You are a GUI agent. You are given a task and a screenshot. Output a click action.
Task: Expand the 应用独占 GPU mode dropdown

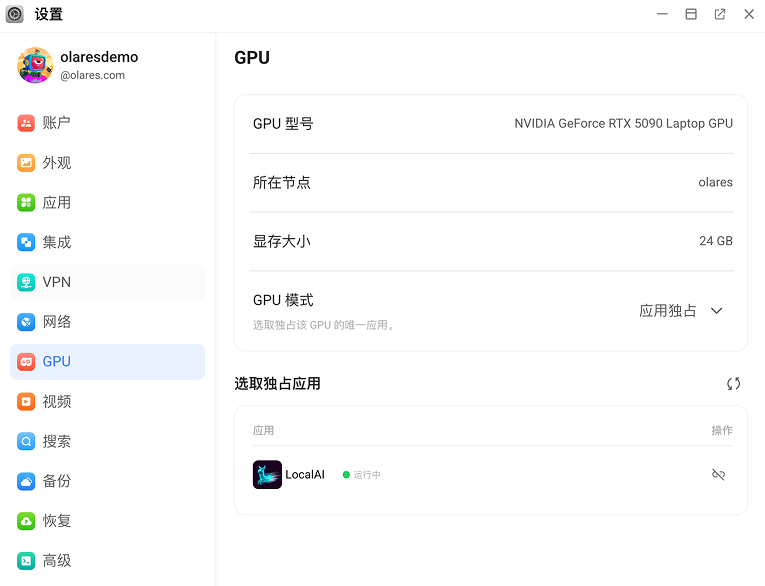pos(681,311)
